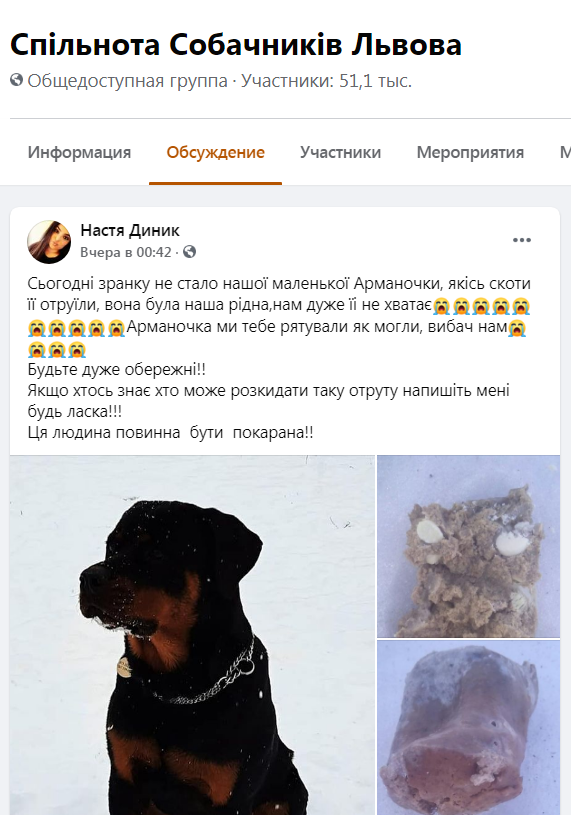
Task: Click the globe icon before Общедоступная группа
Action: click(x=17, y=80)
